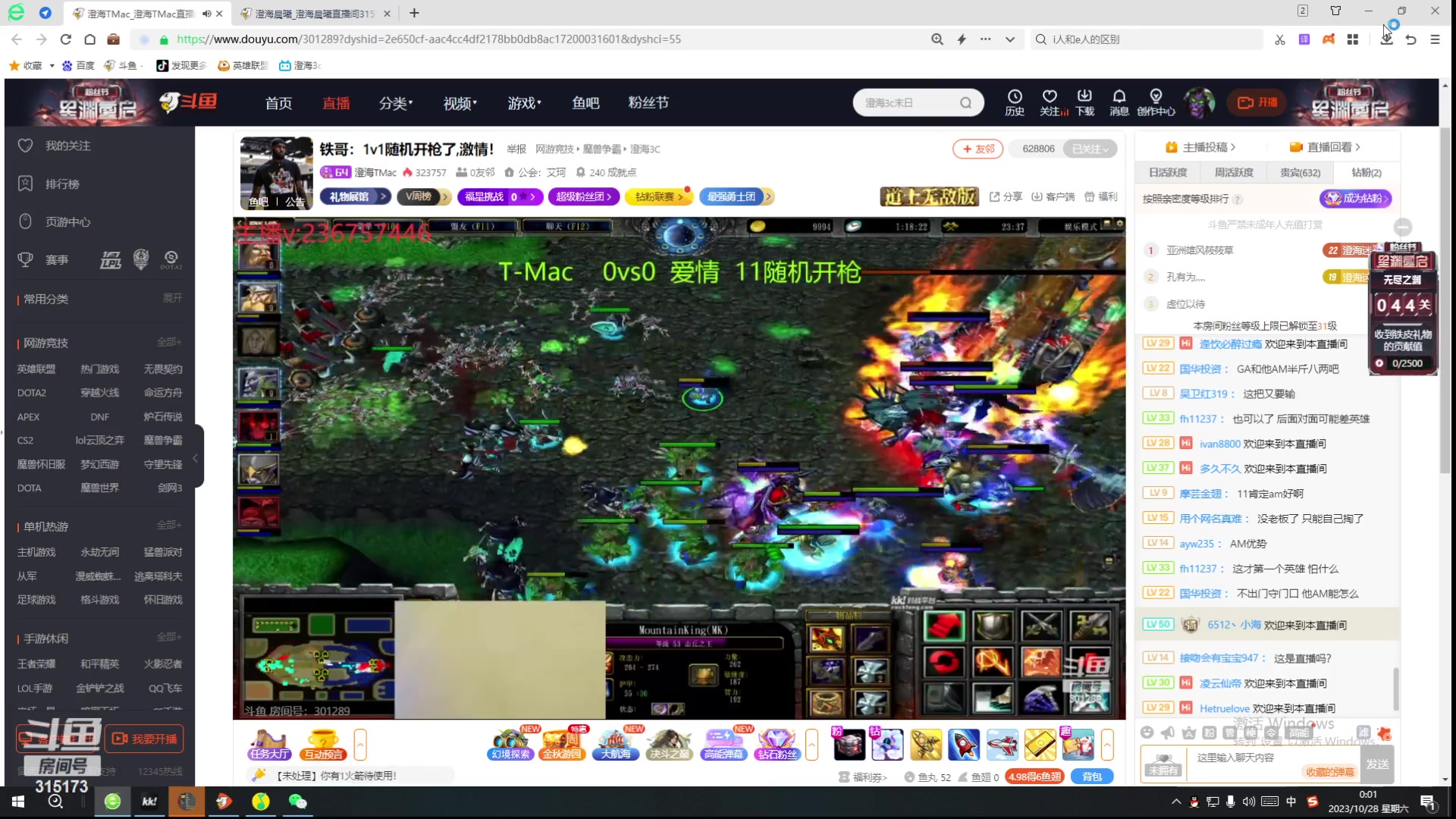The width and height of the screenshot is (1456, 819).
Task: Click the 发送 send button
Action: click(1378, 764)
